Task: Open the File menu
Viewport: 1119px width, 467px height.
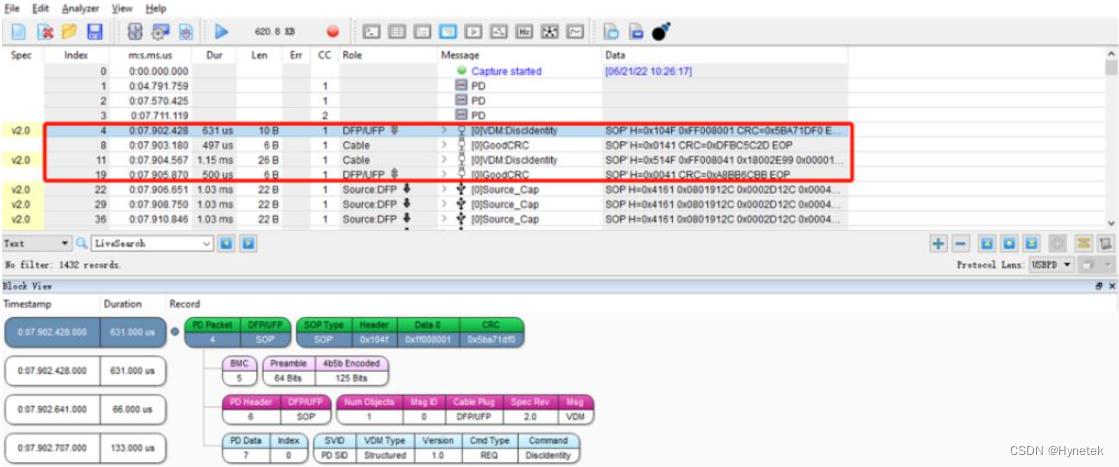Action: coord(12,9)
